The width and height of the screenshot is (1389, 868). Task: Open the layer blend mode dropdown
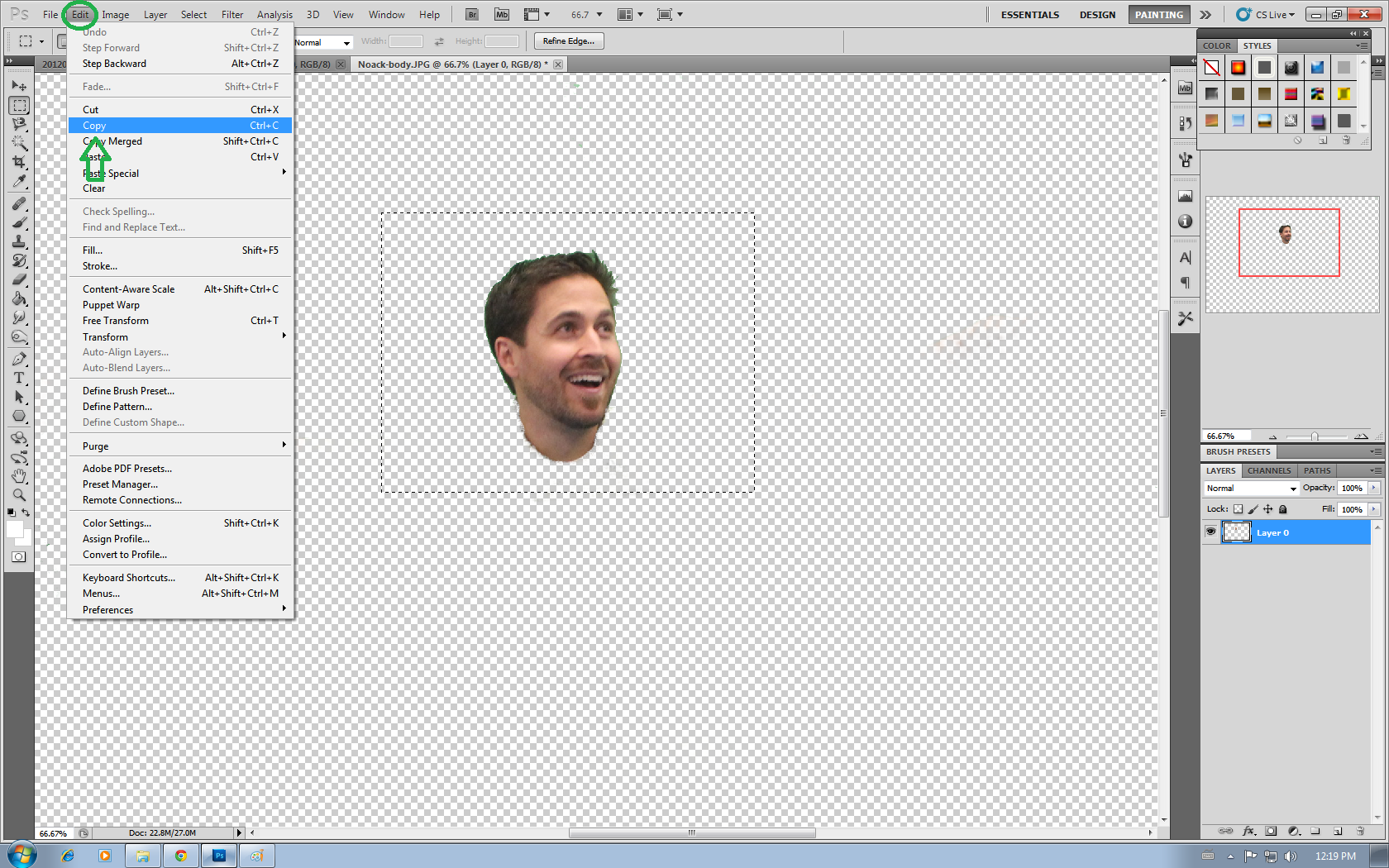point(1251,489)
